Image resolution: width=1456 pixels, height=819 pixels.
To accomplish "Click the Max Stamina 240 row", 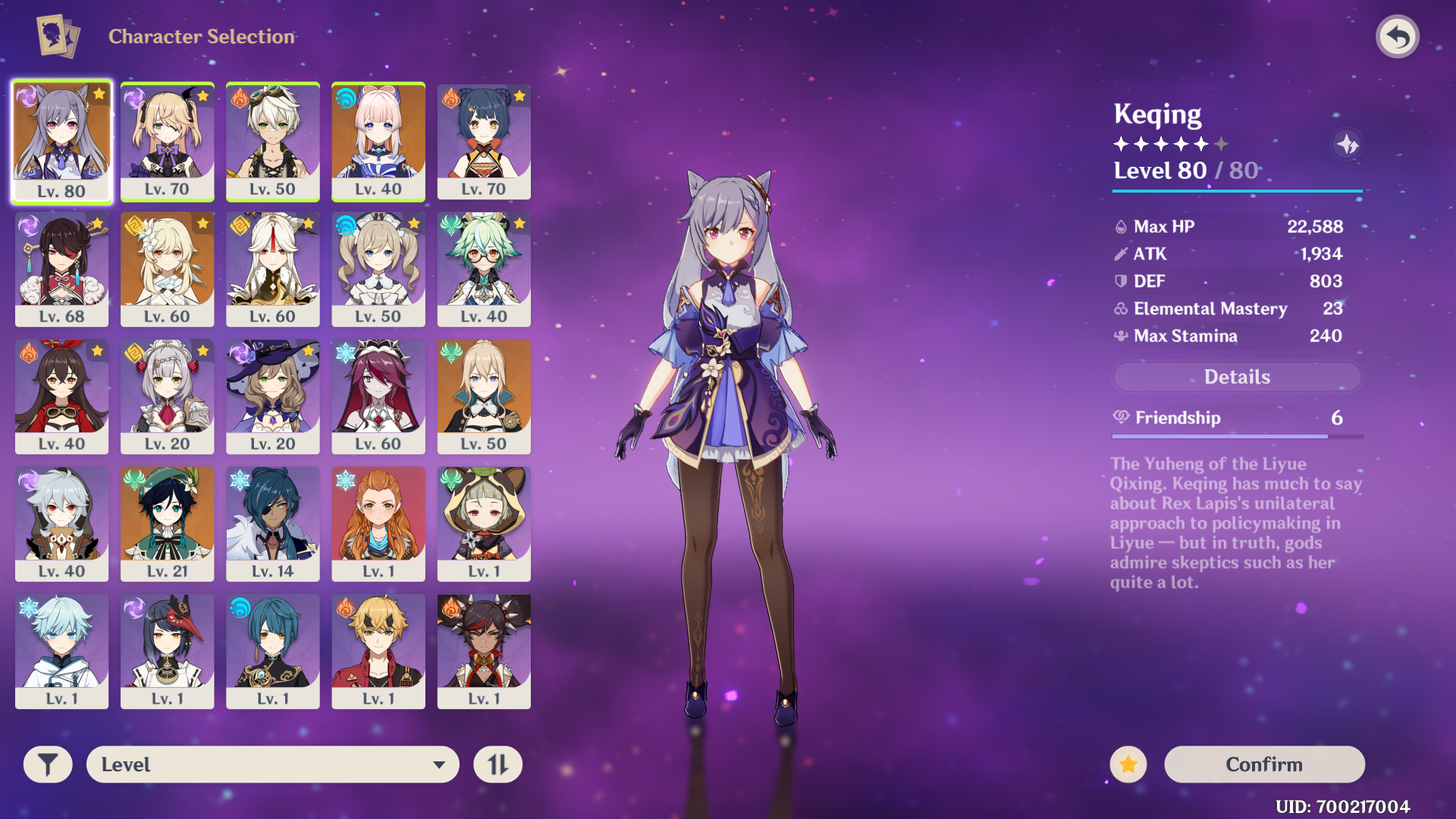I will (1228, 335).
